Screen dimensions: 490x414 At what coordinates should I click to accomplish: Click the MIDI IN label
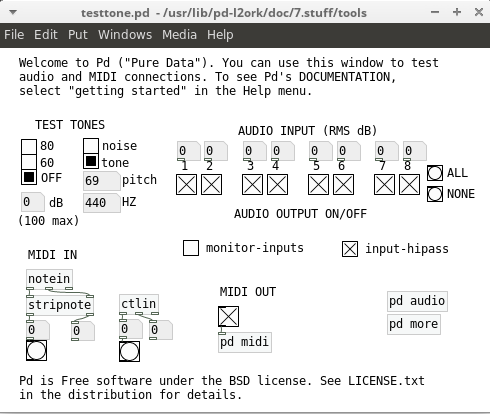[52, 255]
